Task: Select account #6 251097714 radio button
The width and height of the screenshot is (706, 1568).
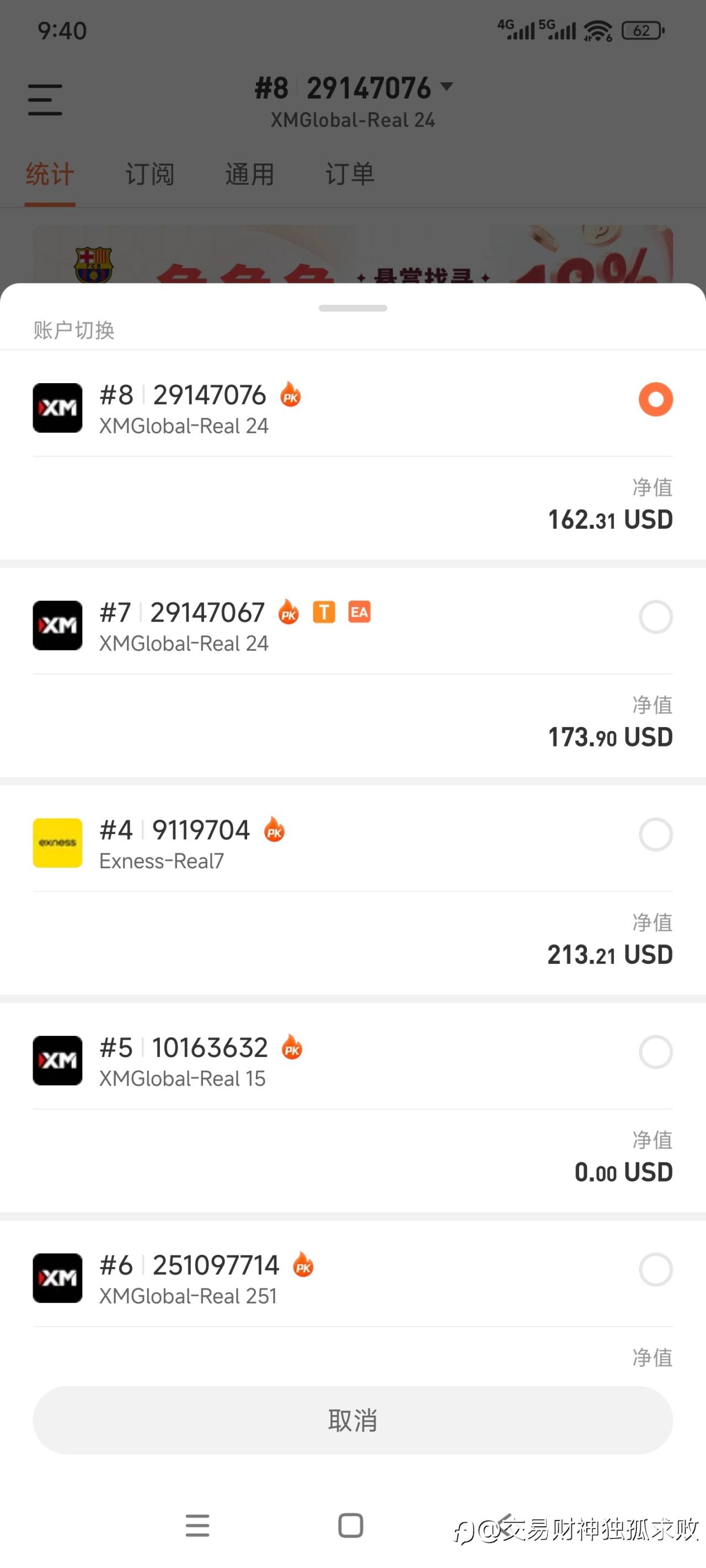Action: (655, 1269)
